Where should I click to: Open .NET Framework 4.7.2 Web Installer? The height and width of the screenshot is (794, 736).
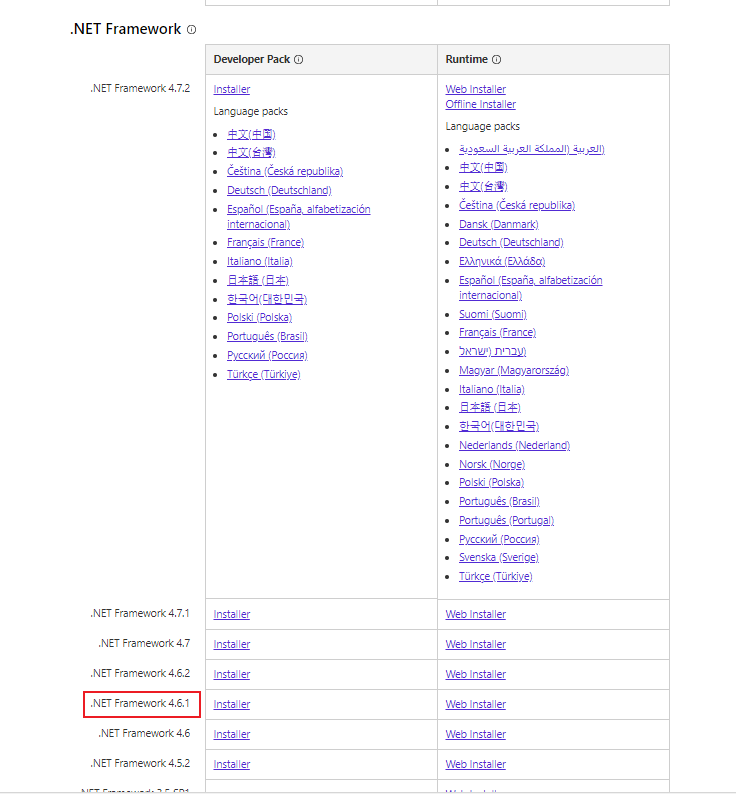476,89
